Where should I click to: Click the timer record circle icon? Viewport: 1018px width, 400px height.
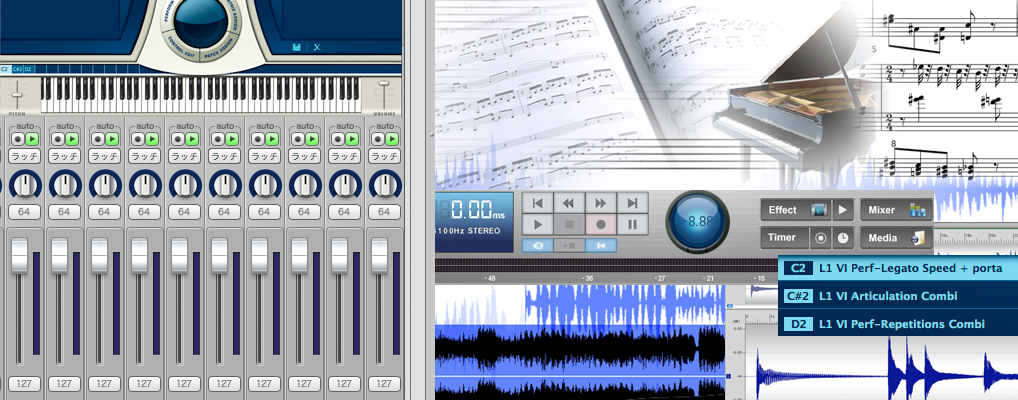821,238
